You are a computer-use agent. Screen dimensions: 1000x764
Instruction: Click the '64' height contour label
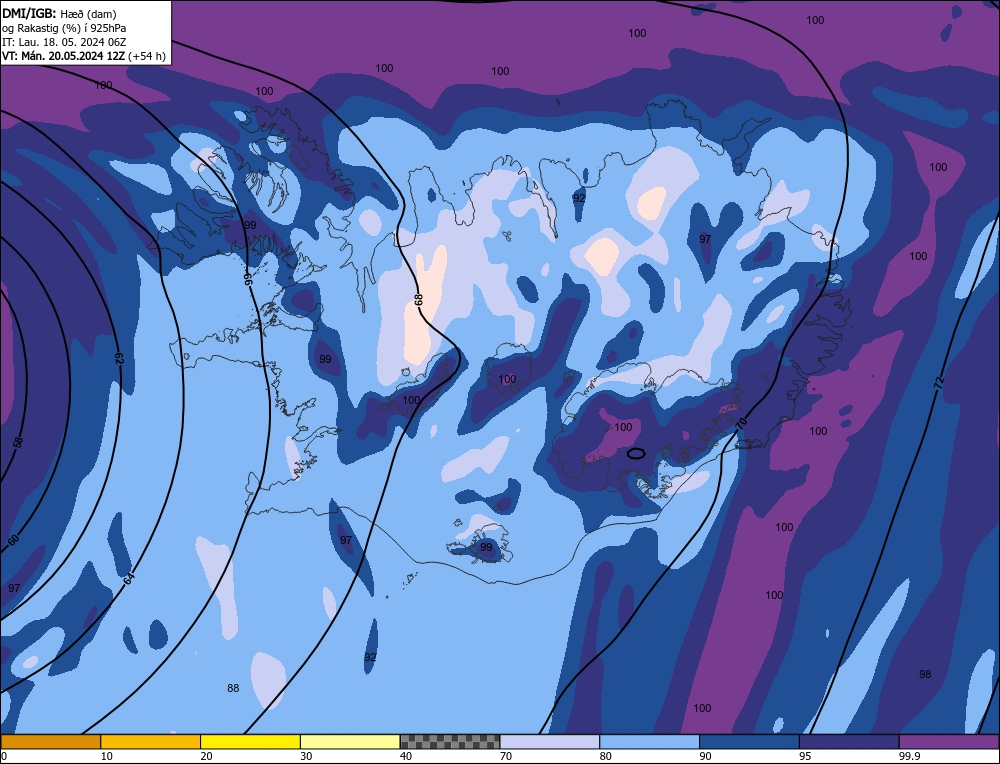[x=129, y=578]
